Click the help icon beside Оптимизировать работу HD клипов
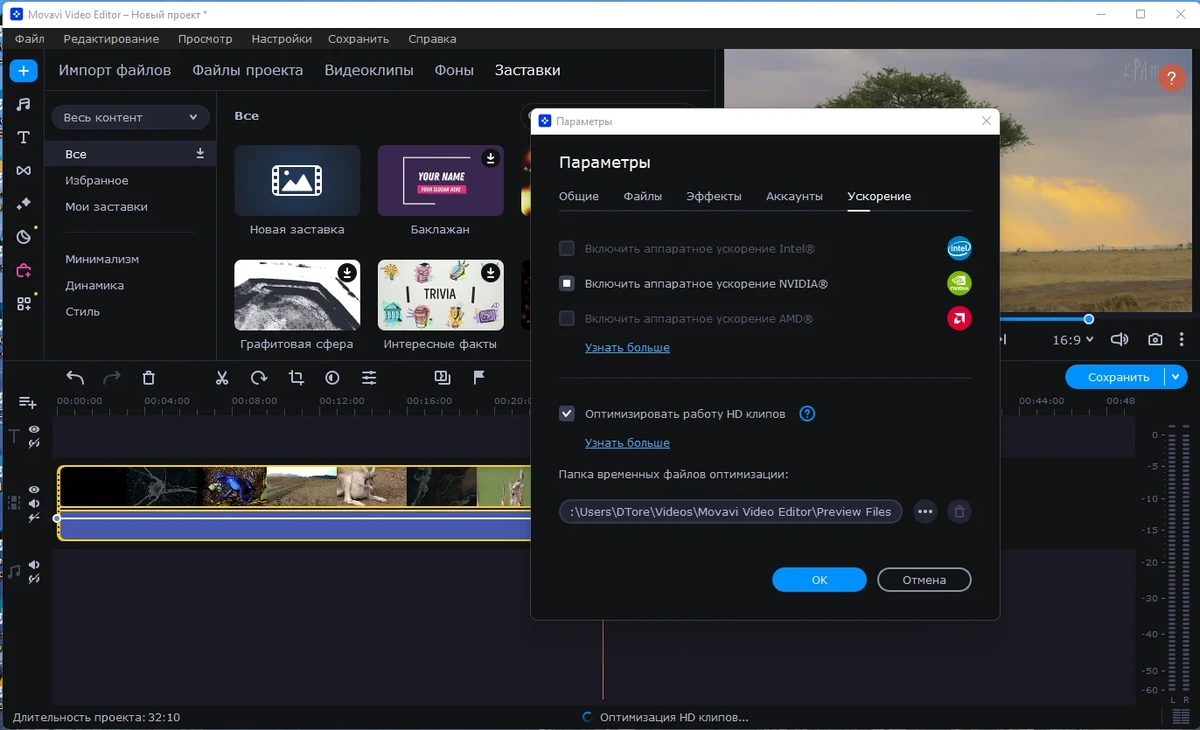This screenshot has width=1200, height=730. (x=807, y=413)
